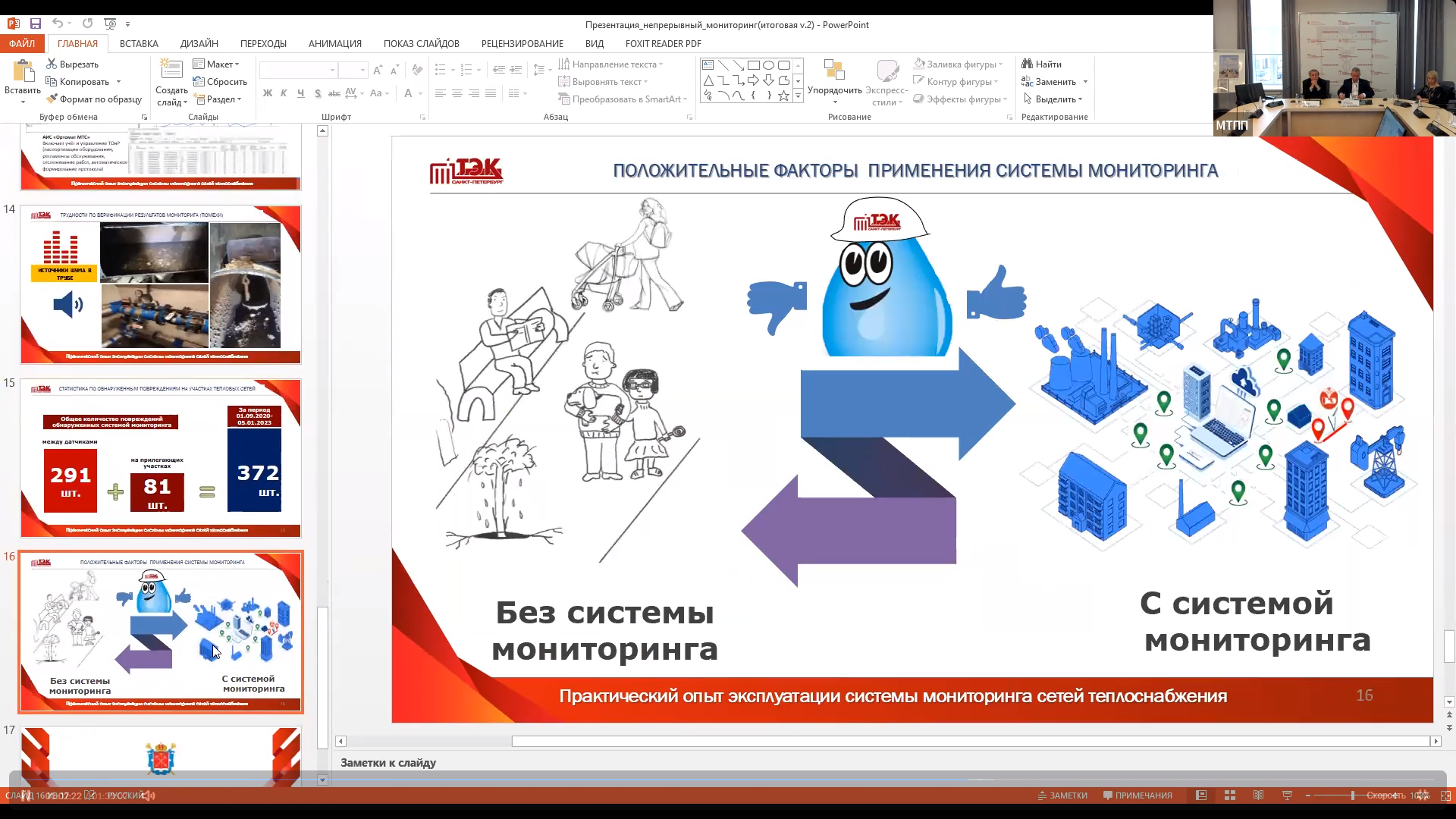This screenshot has height=819, width=1456.
Task: Click the ЗАМЕТКИ (Notes) status bar button
Action: coord(1062,795)
